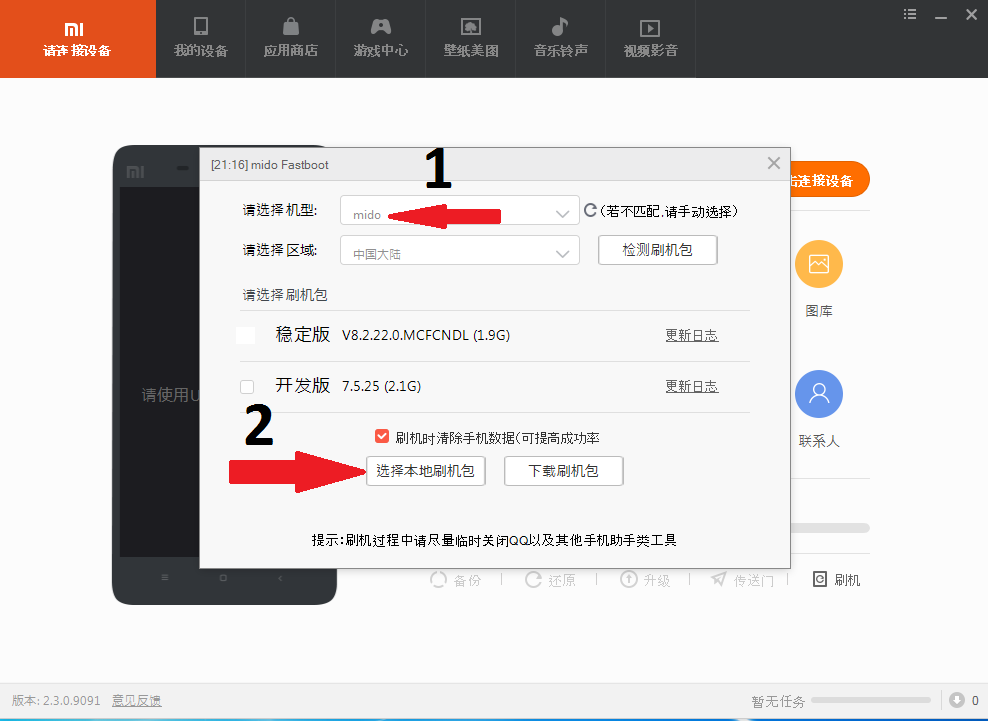This screenshot has width=988, height=721.
Task: Switch to the 应用商店 tab
Action: point(290,39)
